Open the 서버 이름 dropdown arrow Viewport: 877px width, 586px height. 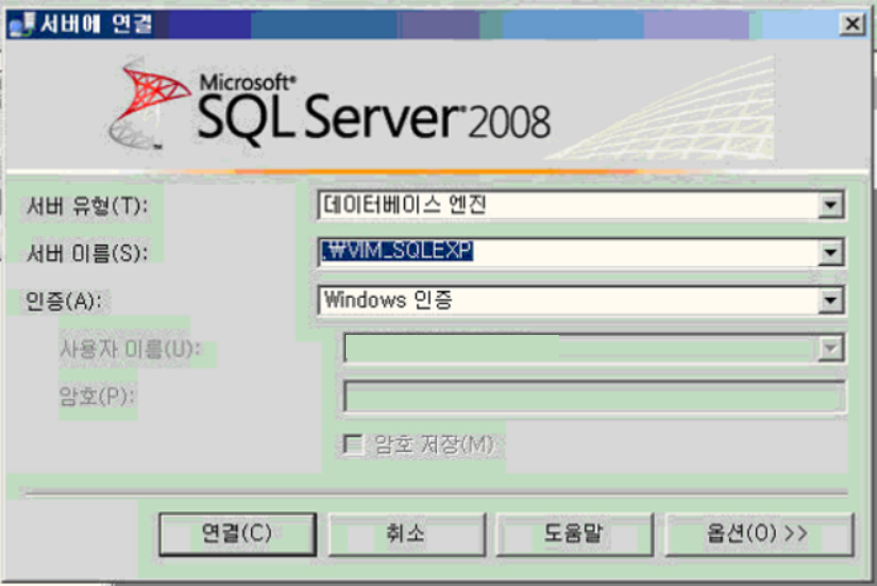[x=831, y=253]
